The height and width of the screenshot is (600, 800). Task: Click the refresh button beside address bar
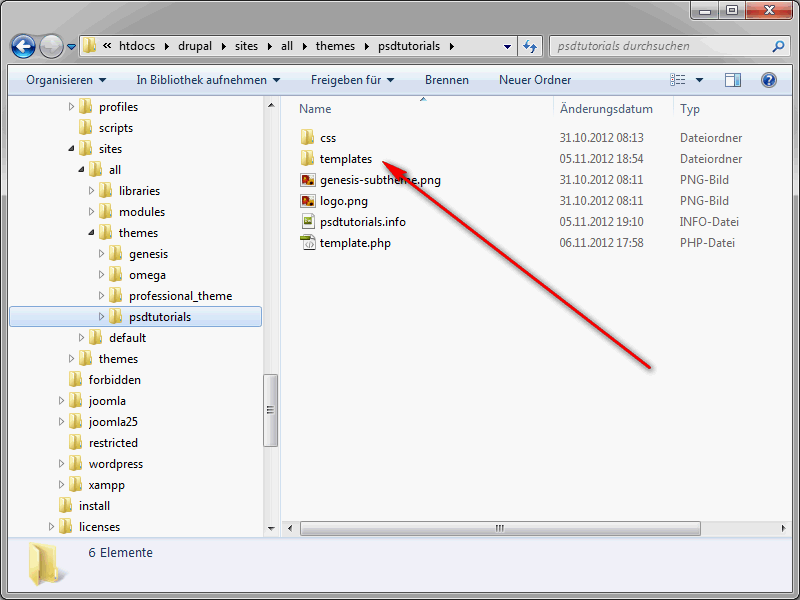530,46
